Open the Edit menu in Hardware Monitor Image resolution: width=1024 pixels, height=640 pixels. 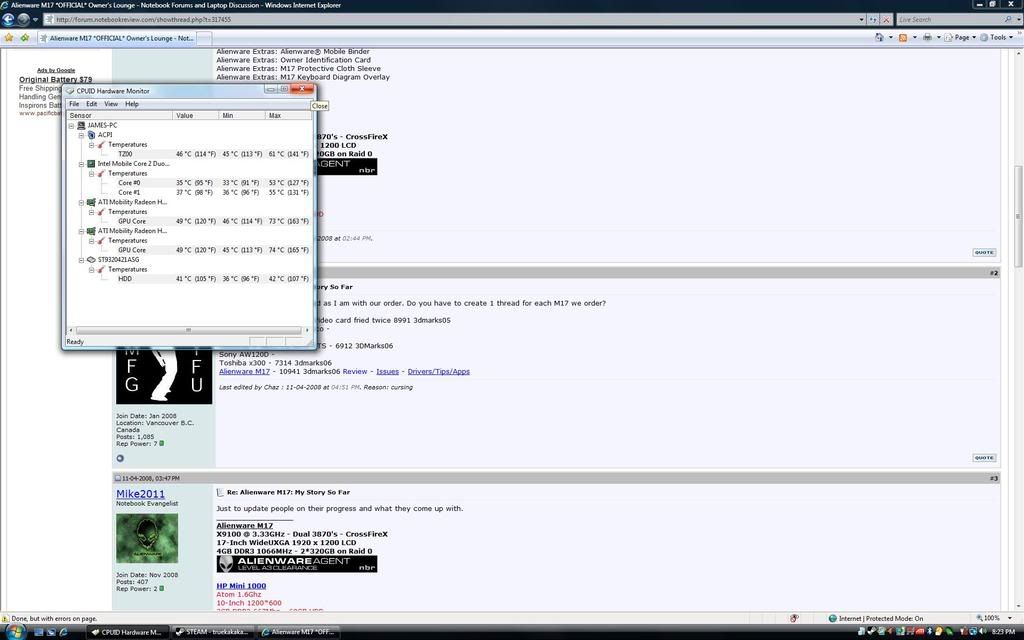point(91,104)
